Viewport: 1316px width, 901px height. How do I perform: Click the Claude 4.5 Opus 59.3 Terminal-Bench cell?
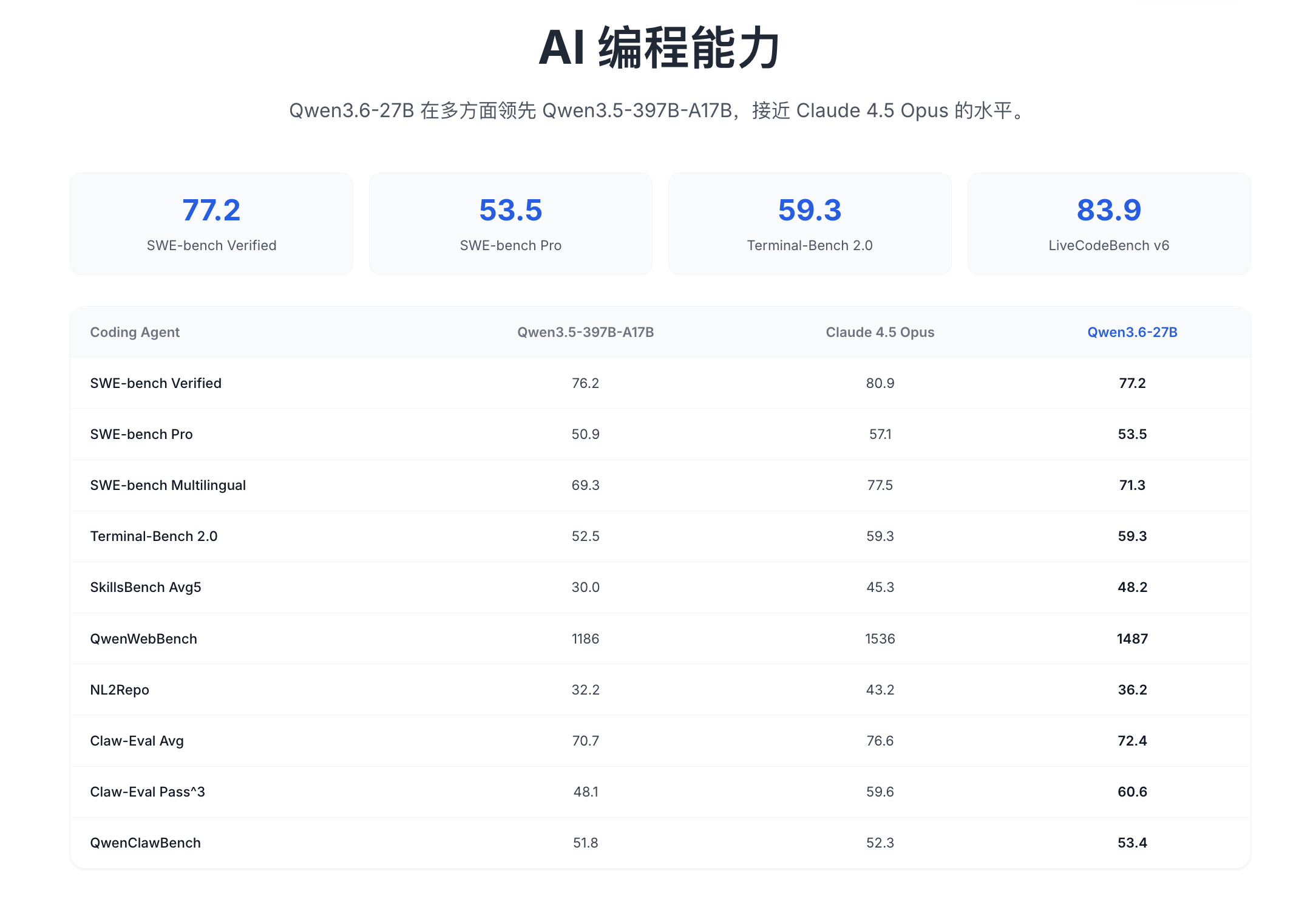coord(880,536)
